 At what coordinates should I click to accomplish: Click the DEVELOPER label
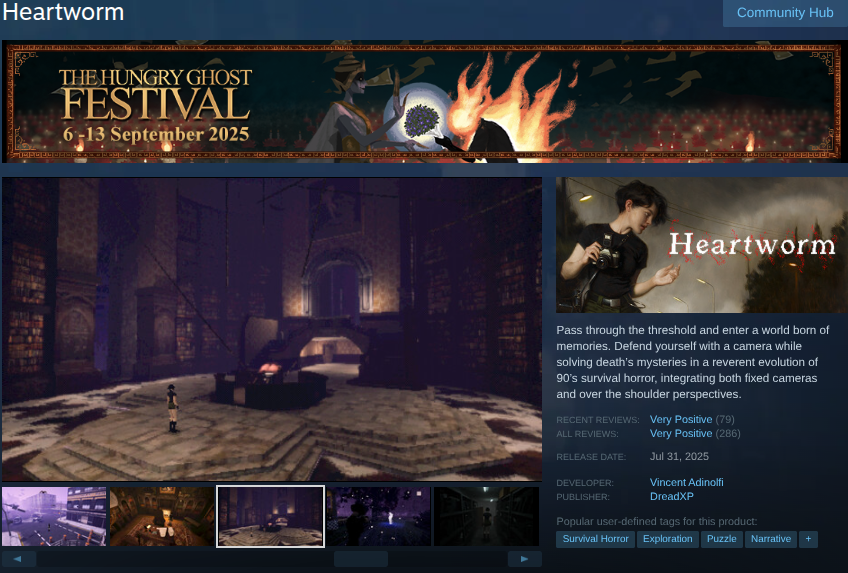tap(585, 483)
